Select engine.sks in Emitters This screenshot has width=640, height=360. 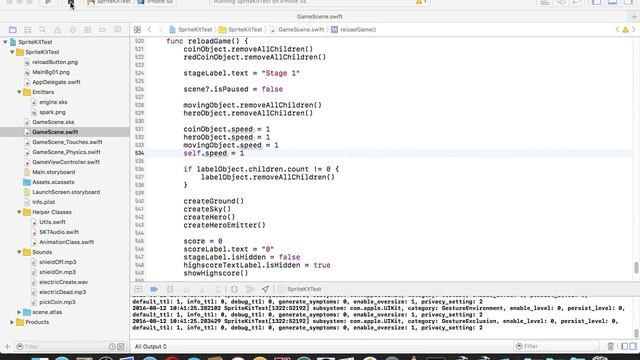click(x=53, y=102)
